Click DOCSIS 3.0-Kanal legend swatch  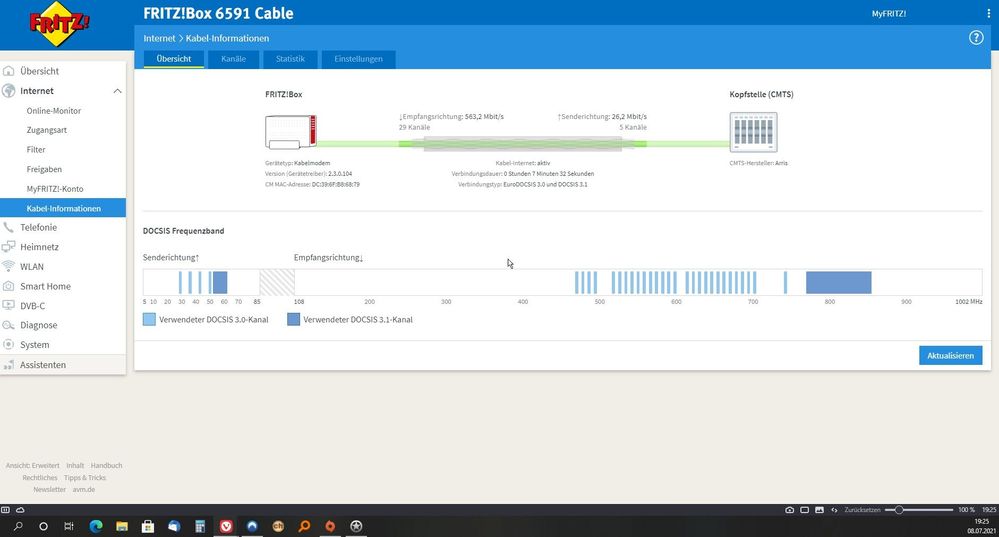tap(149, 319)
